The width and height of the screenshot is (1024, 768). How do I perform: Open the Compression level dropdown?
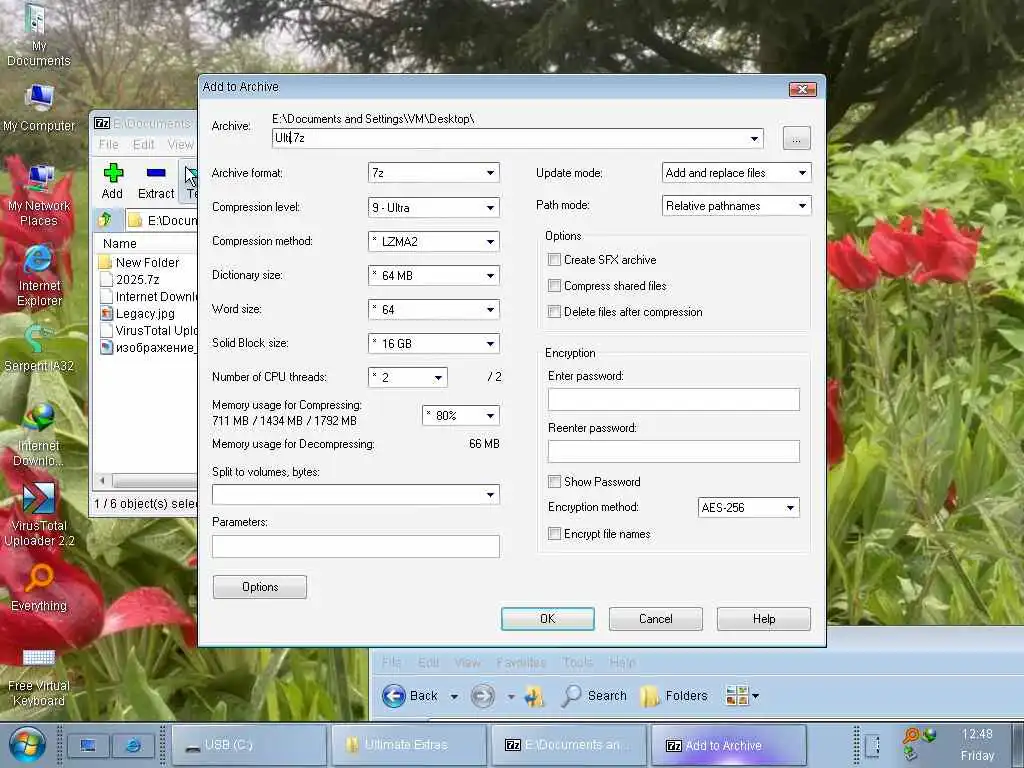coord(434,208)
